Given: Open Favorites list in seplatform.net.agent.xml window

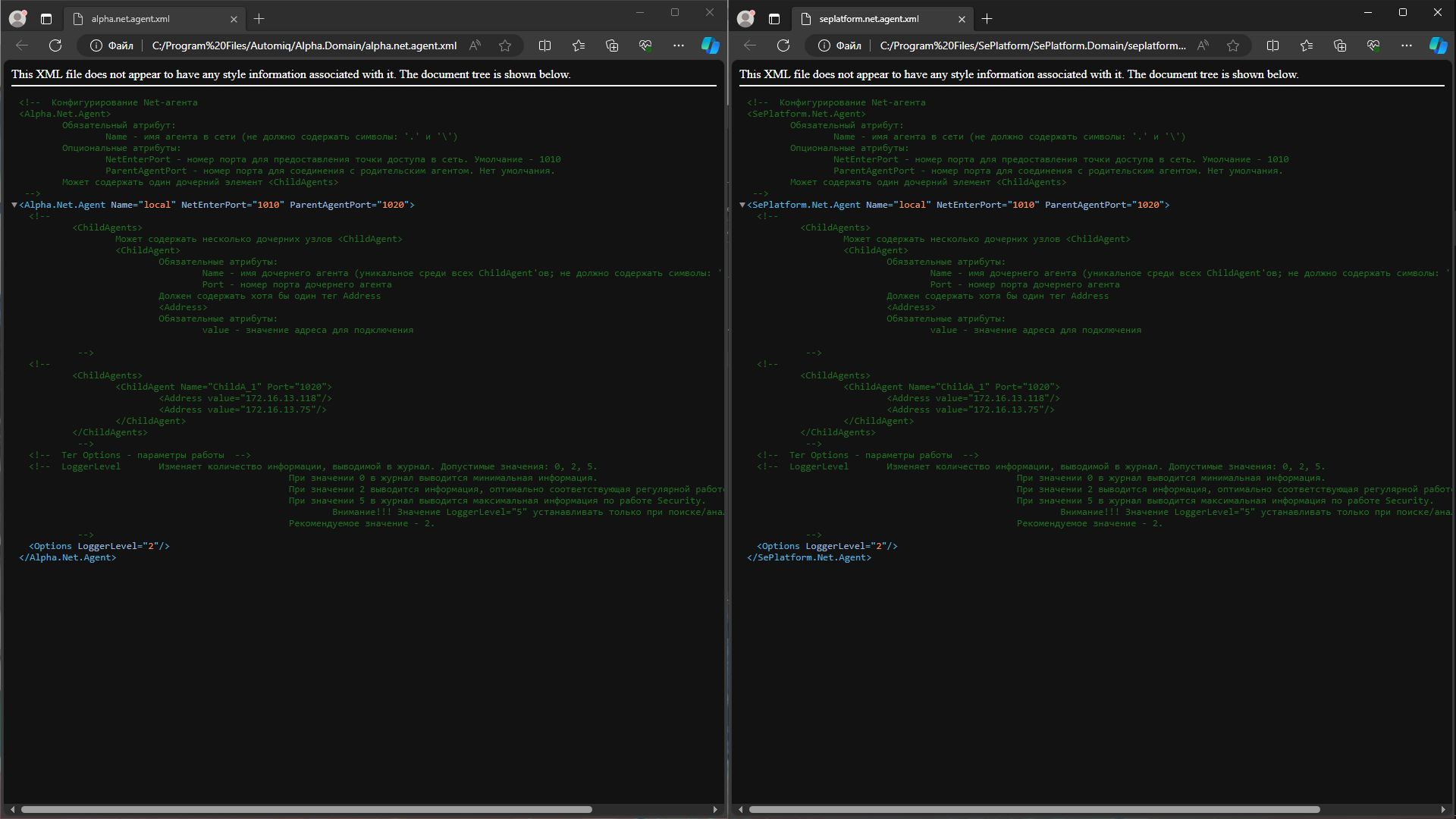Looking at the screenshot, I should coord(1307,45).
